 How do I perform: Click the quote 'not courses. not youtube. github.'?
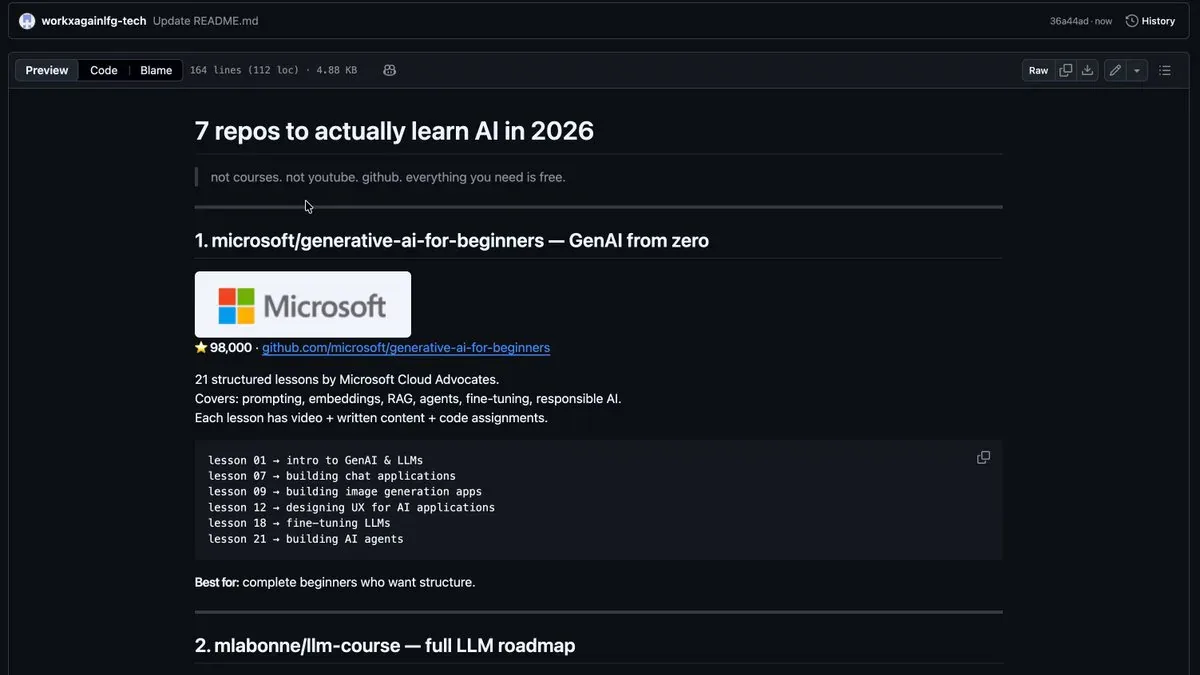coord(388,177)
